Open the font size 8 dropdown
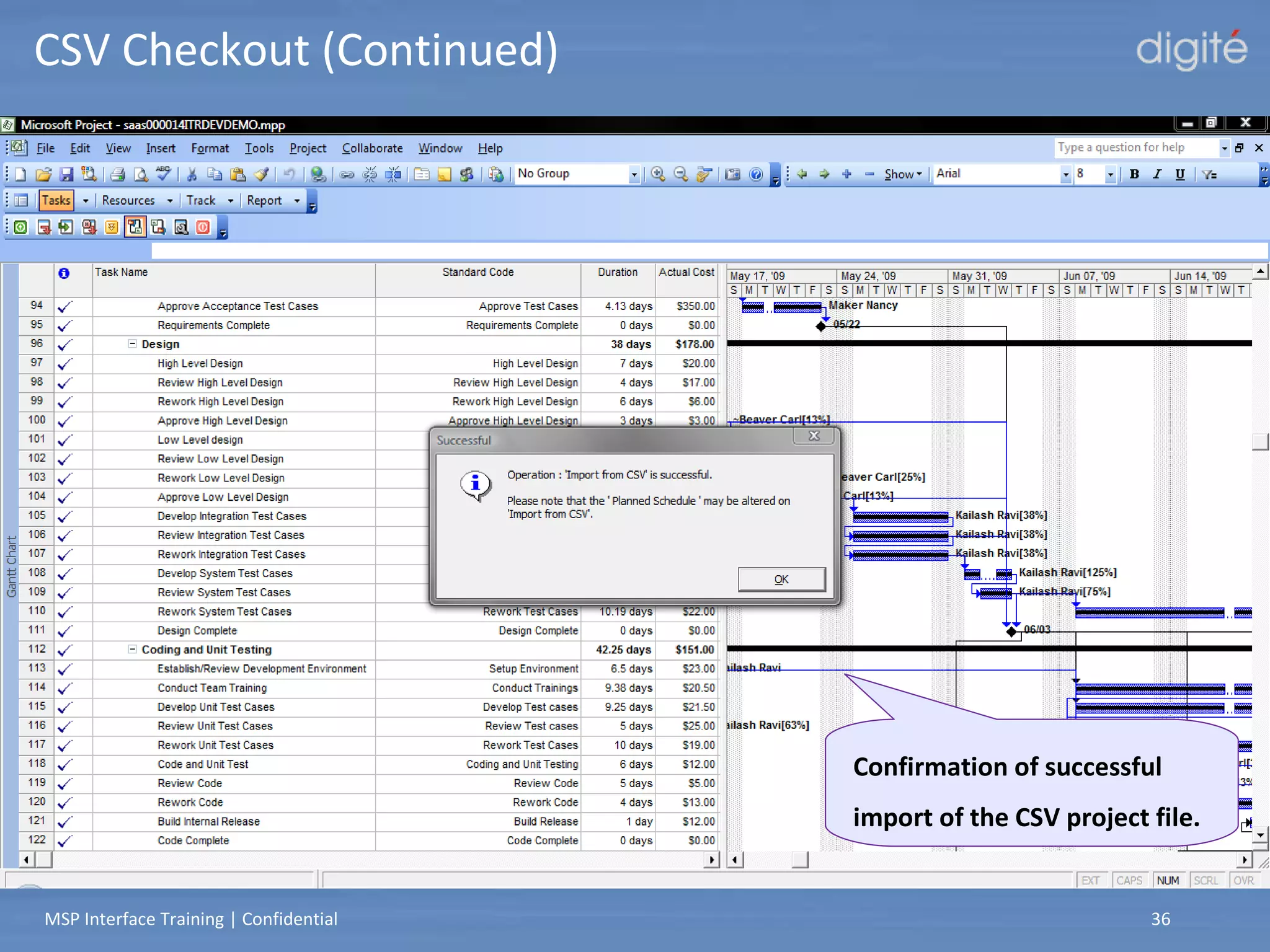This screenshot has width=1270, height=952. [x=1110, y=175]
